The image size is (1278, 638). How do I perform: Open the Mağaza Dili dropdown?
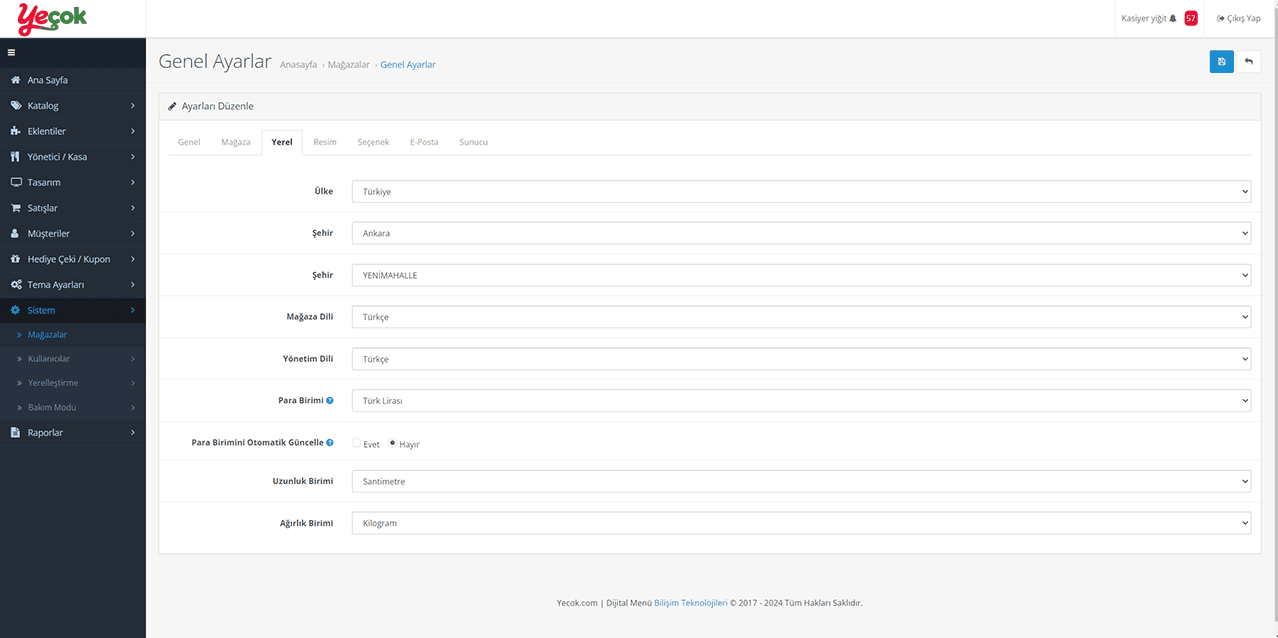tap(801, 317)
